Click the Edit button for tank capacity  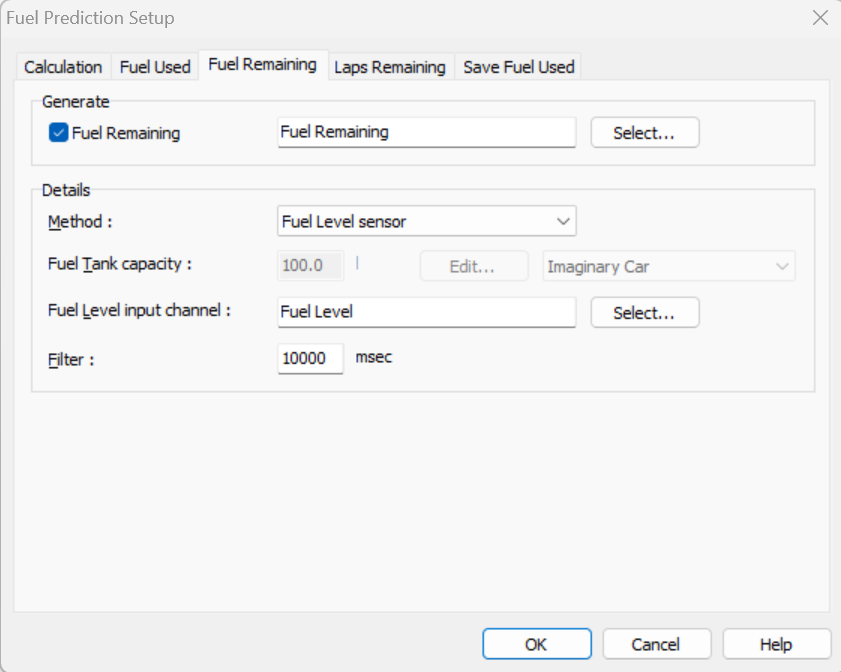(x=473, y=267)
